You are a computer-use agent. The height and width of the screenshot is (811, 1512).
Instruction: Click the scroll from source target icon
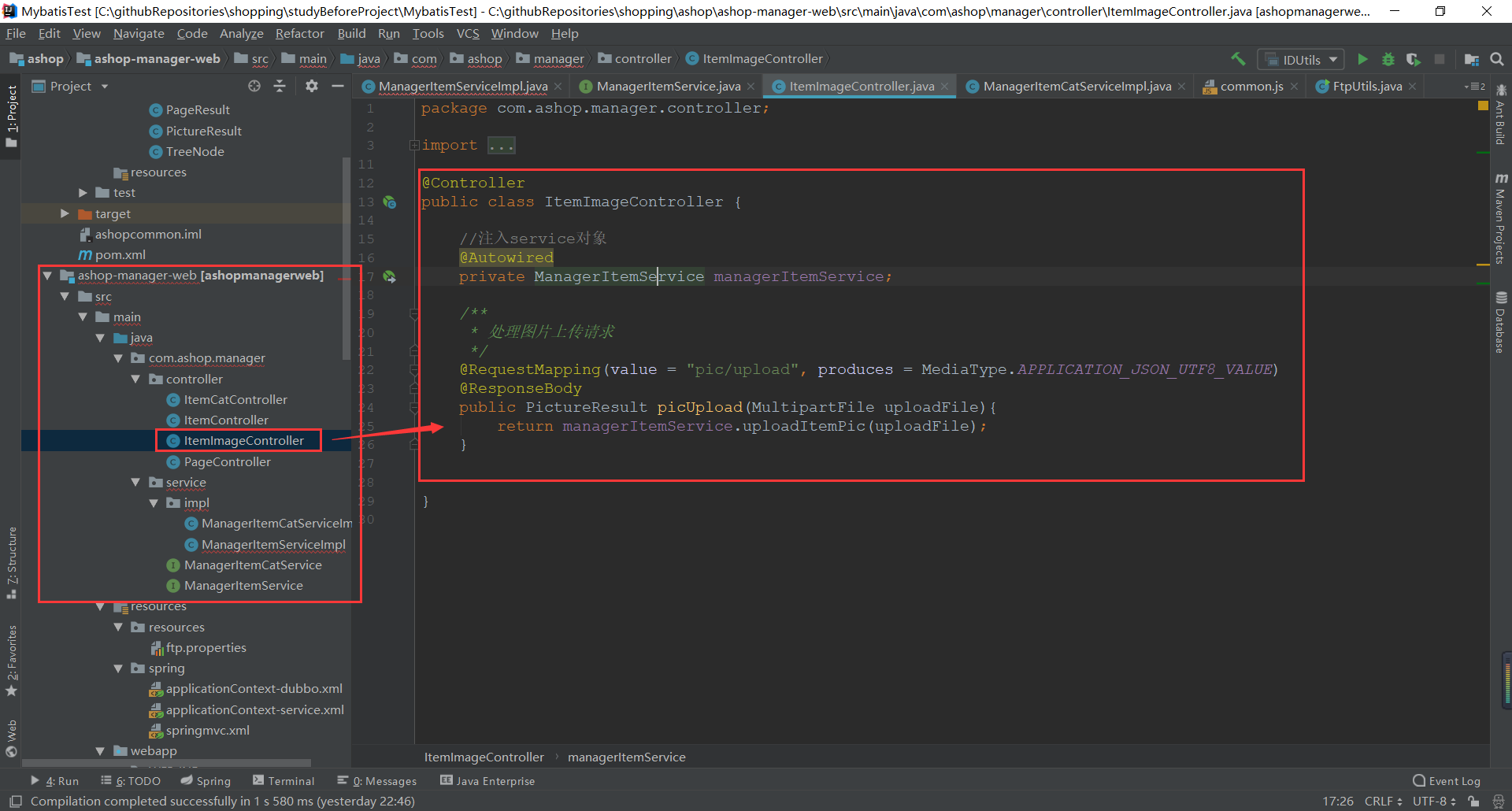click(x=254, y=86)
